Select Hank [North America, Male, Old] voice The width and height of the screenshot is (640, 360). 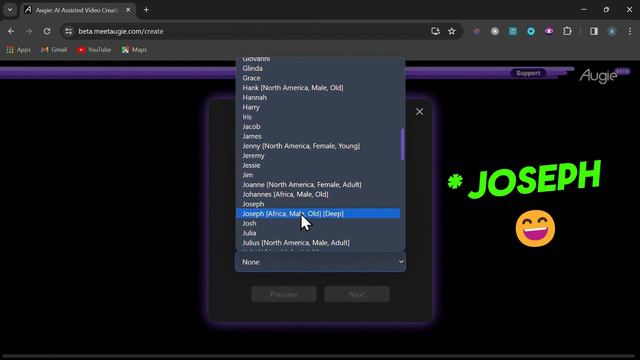pos(318,88)
